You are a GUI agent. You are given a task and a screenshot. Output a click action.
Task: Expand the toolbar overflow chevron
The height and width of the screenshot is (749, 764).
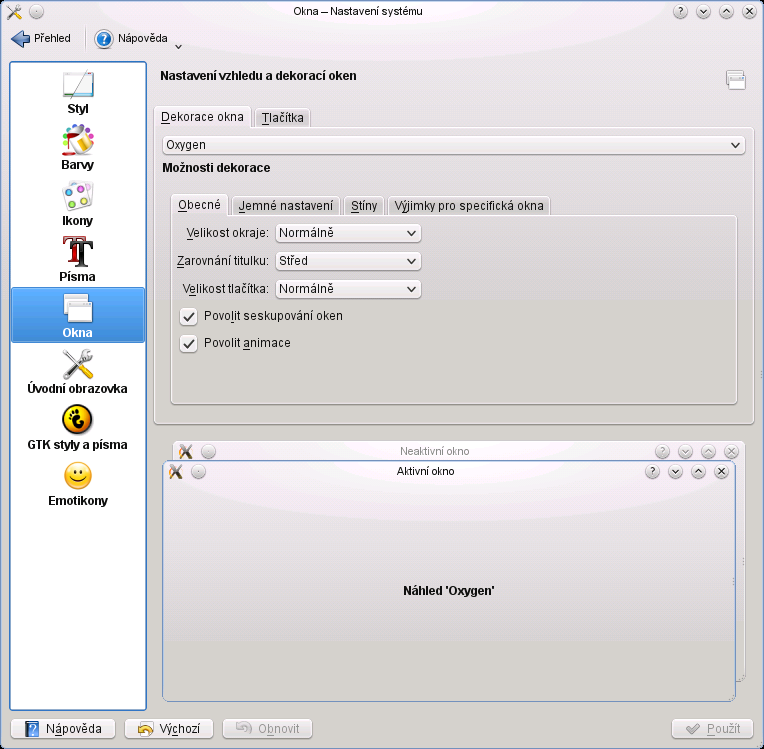178,47
